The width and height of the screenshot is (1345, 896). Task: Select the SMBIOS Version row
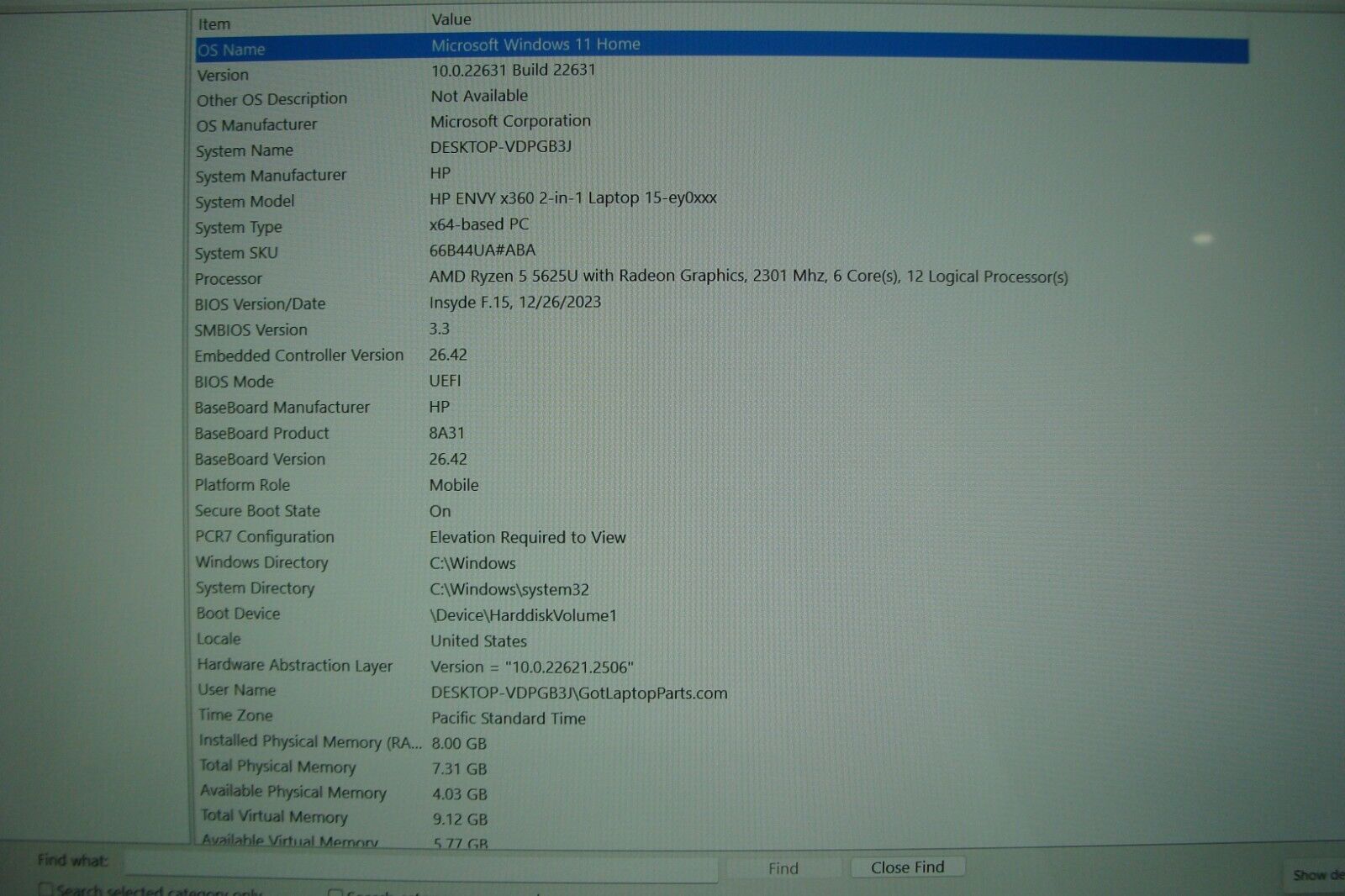[x=721, y=329]
